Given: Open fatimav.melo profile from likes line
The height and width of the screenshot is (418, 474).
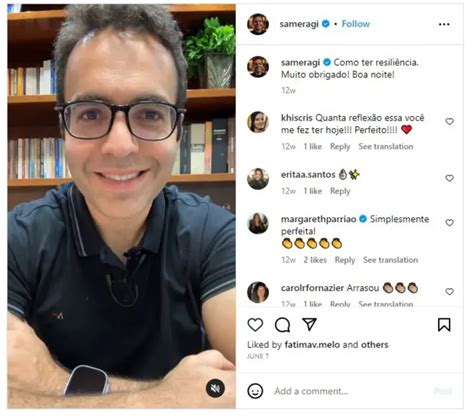Looking at the screenshot, I should coord(312,345).
